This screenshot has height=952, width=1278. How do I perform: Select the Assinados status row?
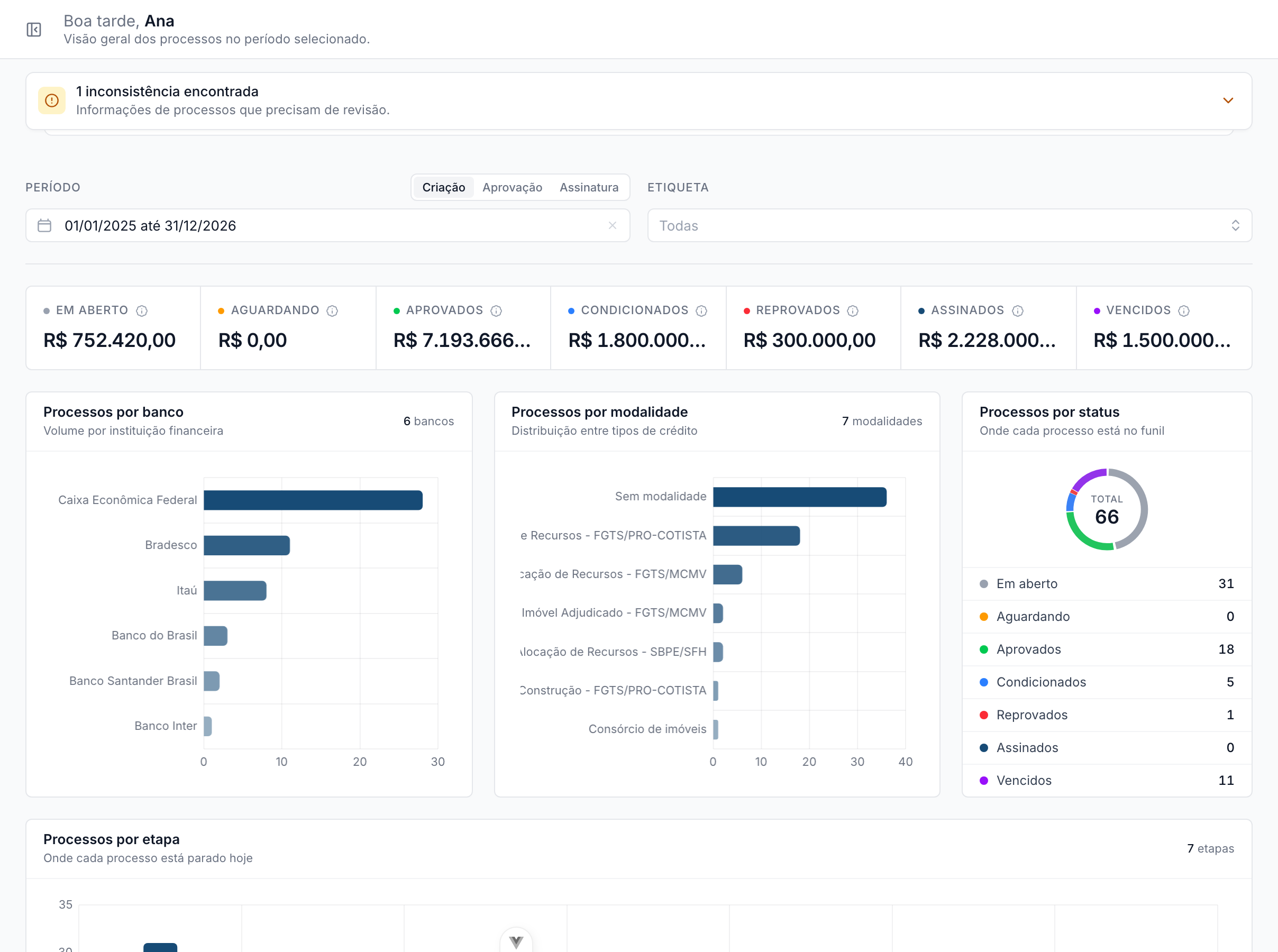pyautogui.click(x=1106, y=748)
